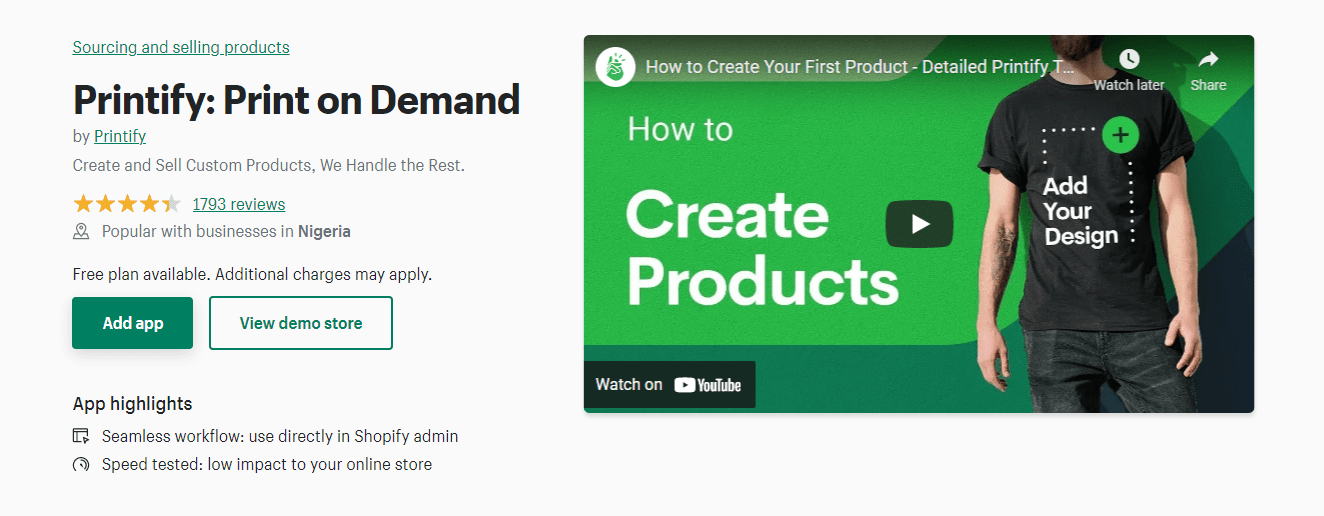
Task: Click the Speed tested gauge icon
Action: tap(81, 464)
